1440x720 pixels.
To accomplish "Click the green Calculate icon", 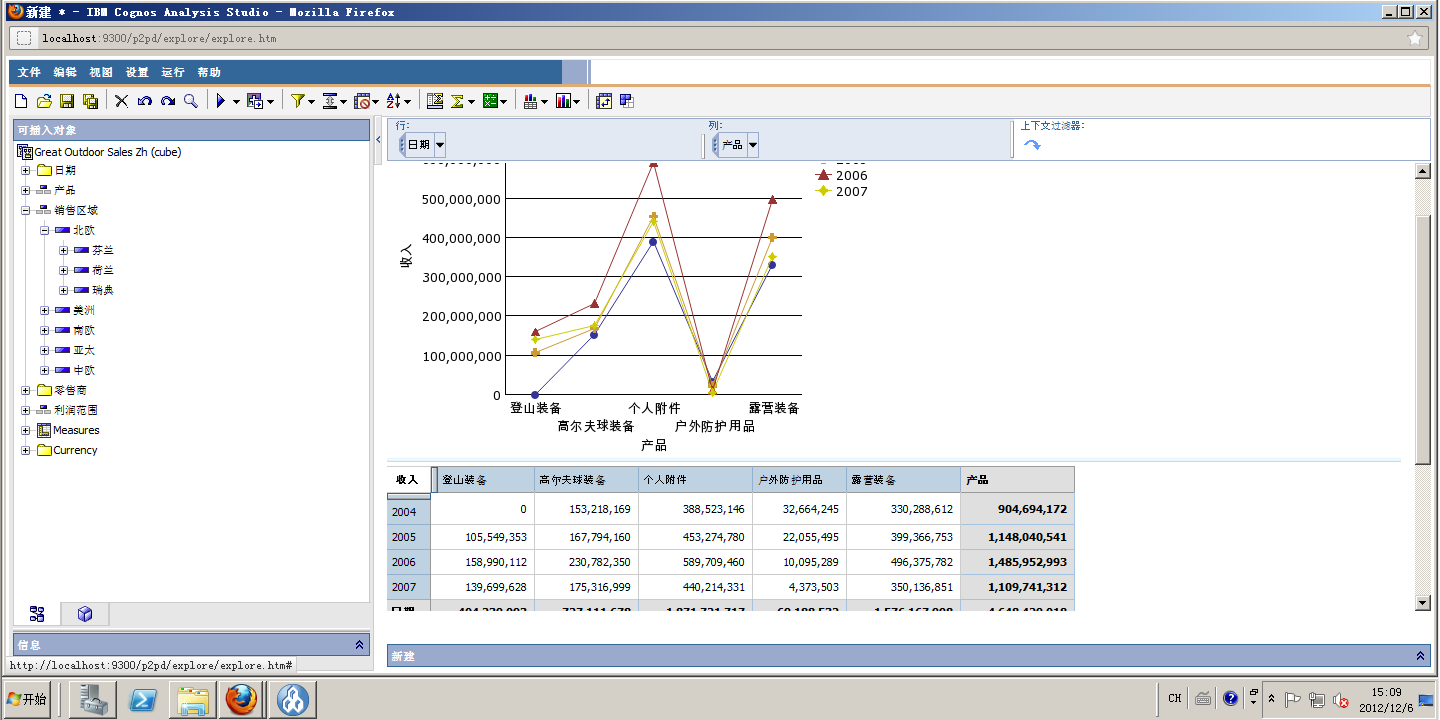I will [490, 101].
